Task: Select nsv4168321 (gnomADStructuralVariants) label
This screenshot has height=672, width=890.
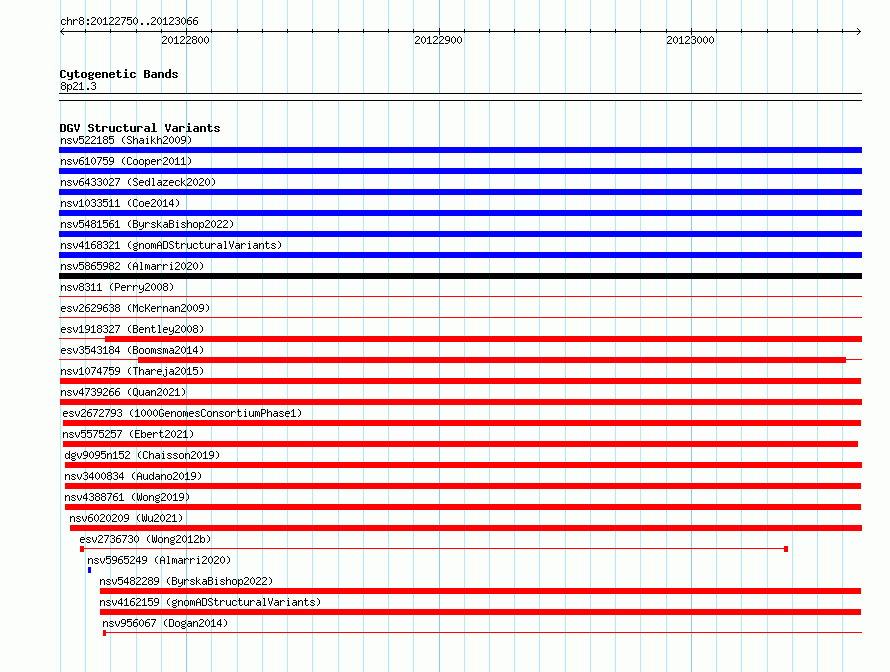Action: point(171,245)
